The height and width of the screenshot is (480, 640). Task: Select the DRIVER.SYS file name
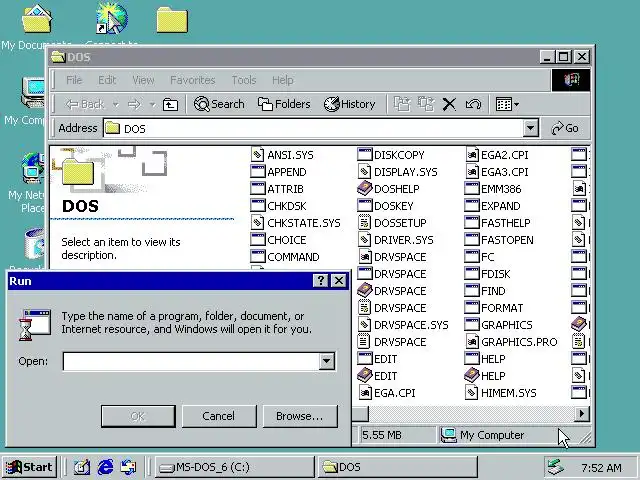tap(404, 240)
